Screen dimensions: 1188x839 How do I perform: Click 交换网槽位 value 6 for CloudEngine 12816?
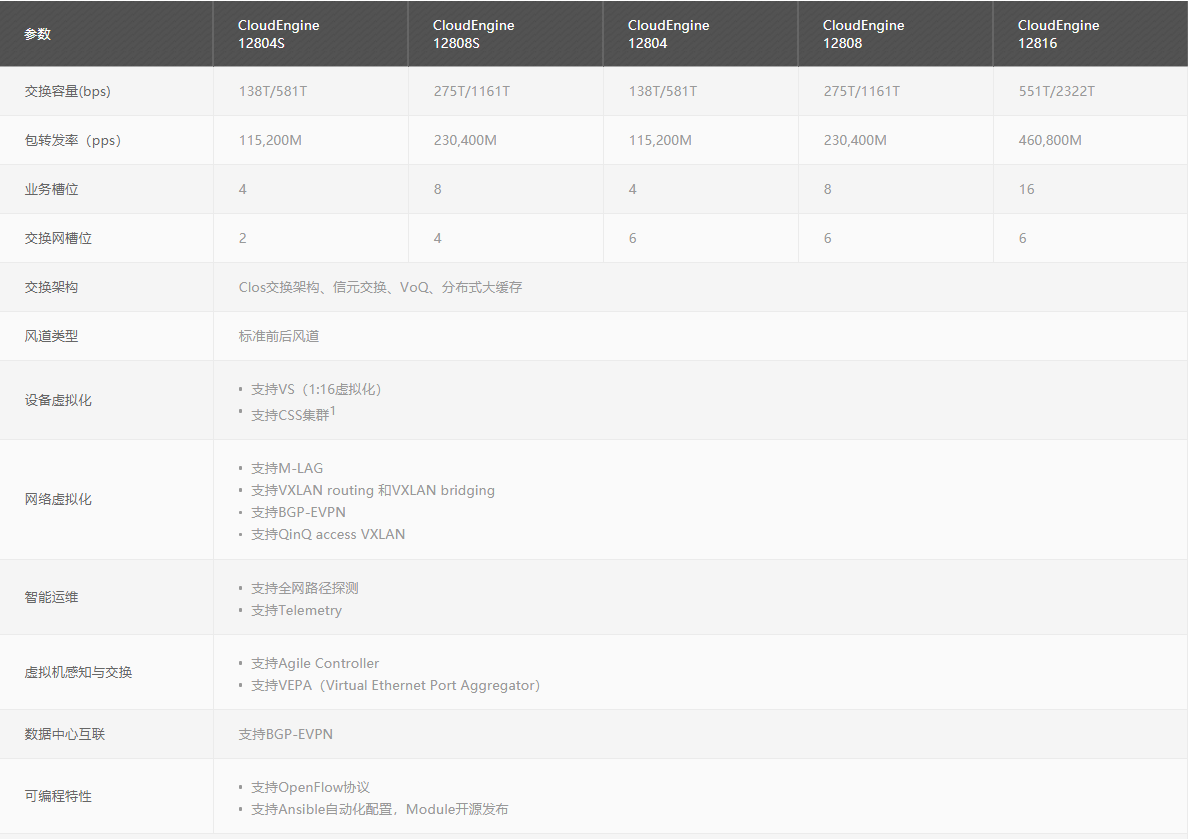(x=1022, y=238)
